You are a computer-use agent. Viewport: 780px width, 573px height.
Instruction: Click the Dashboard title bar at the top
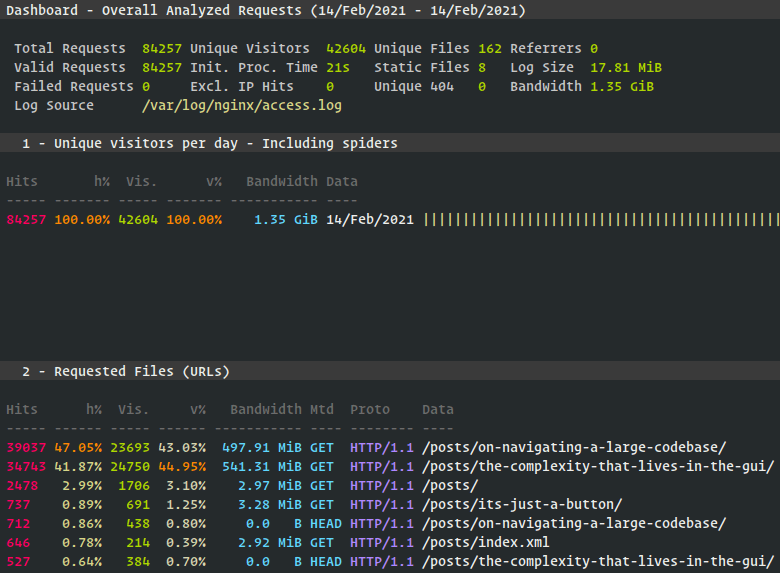[266, 10]
